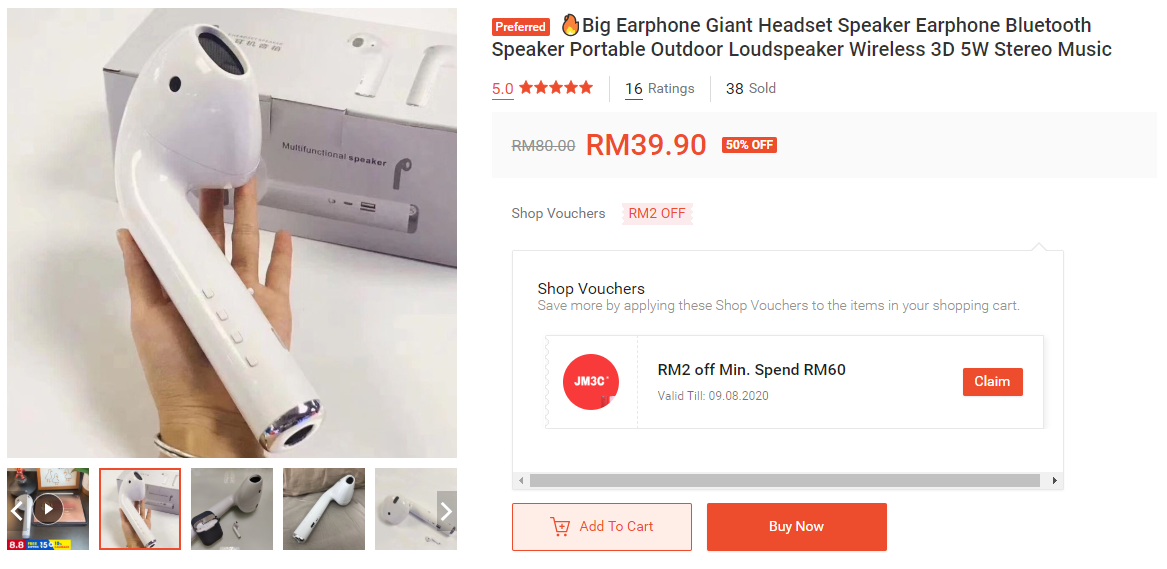The image size is (1167, 569).
Task: Click the JM3C shop voucher logo
Action: (591, 382)
